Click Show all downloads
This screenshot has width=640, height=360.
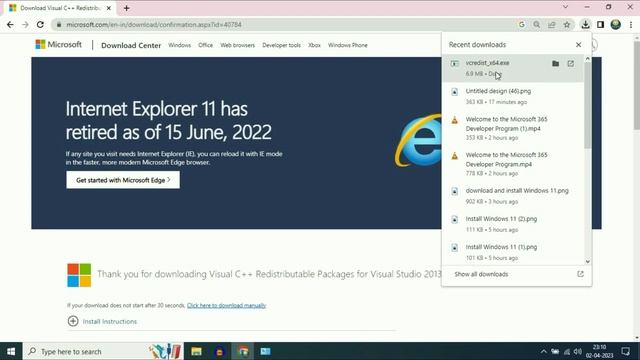click(481, 274)
